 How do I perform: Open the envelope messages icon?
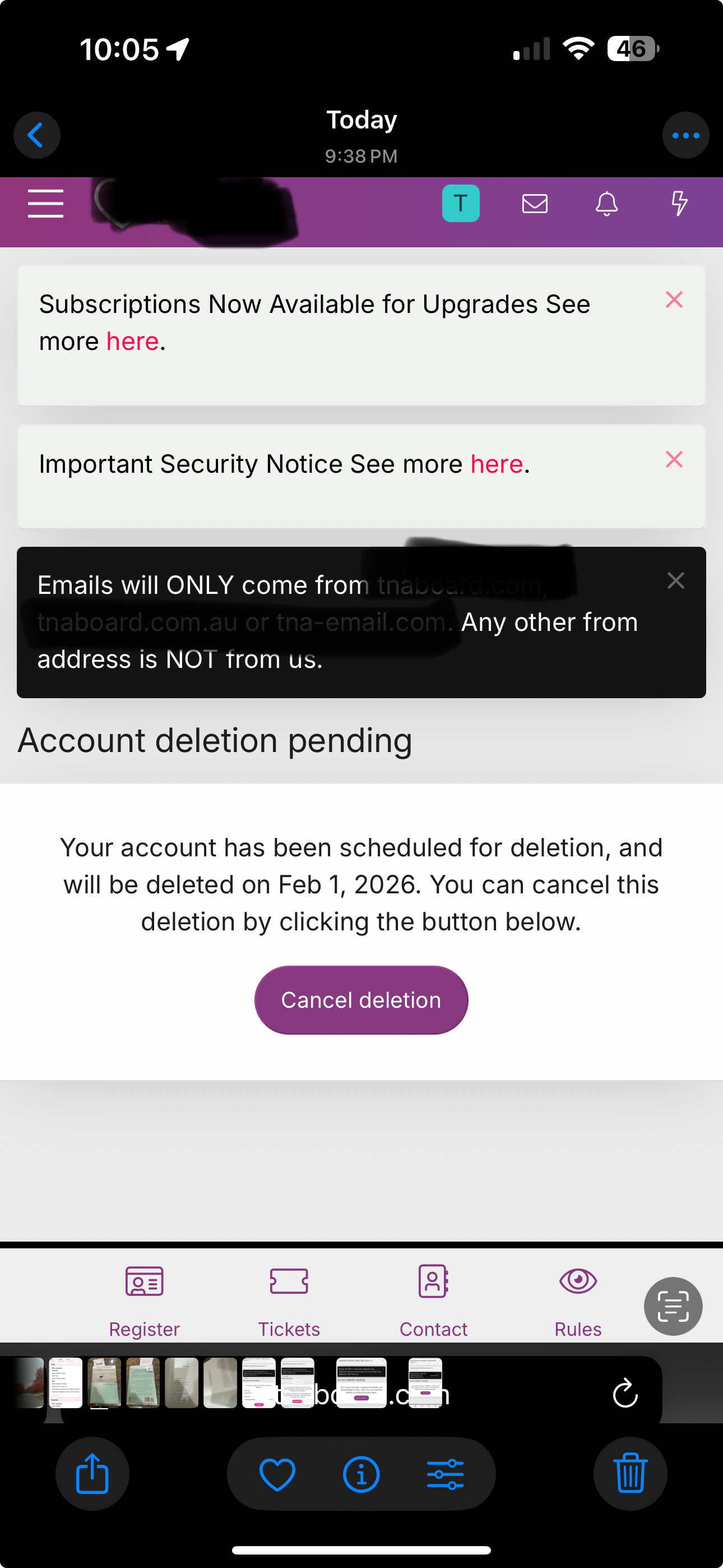click(x=535, y=204)
